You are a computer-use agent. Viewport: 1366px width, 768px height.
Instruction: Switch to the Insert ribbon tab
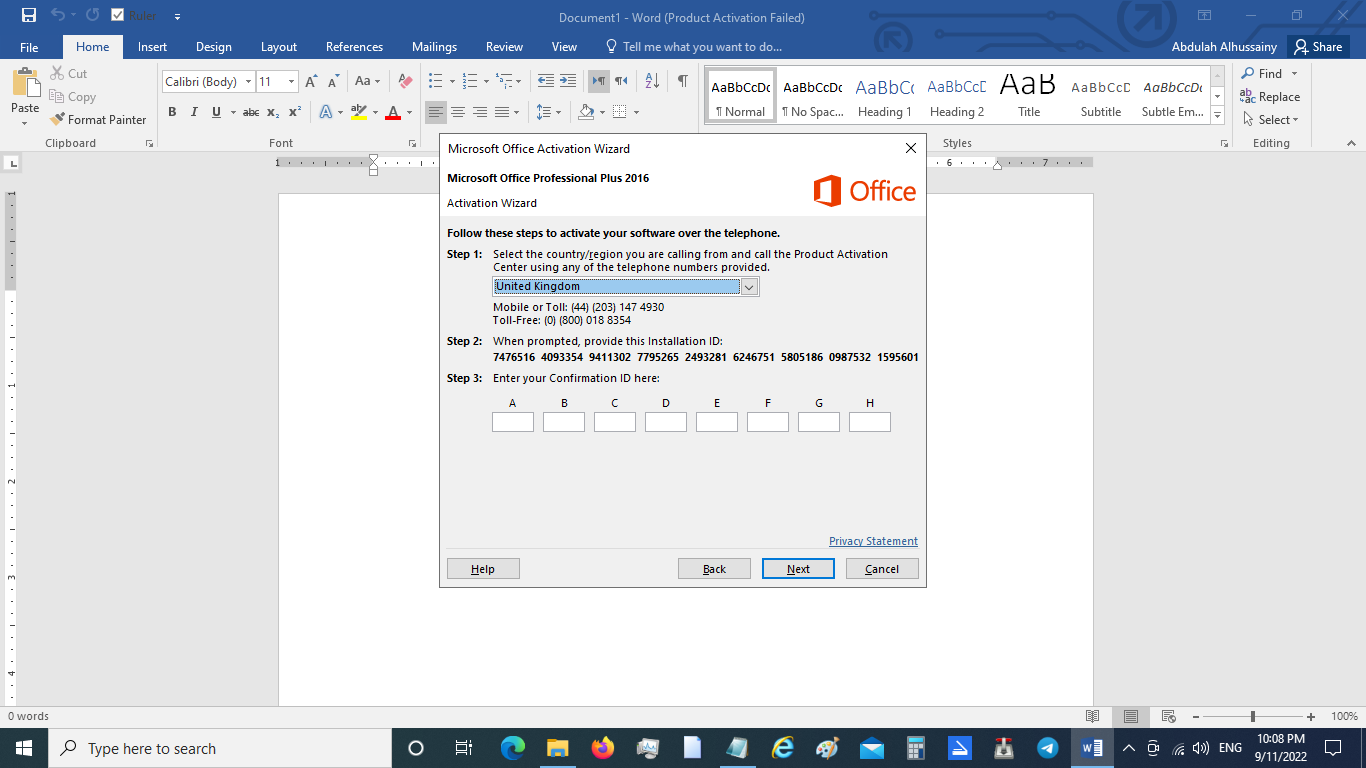tap(152, 47)
